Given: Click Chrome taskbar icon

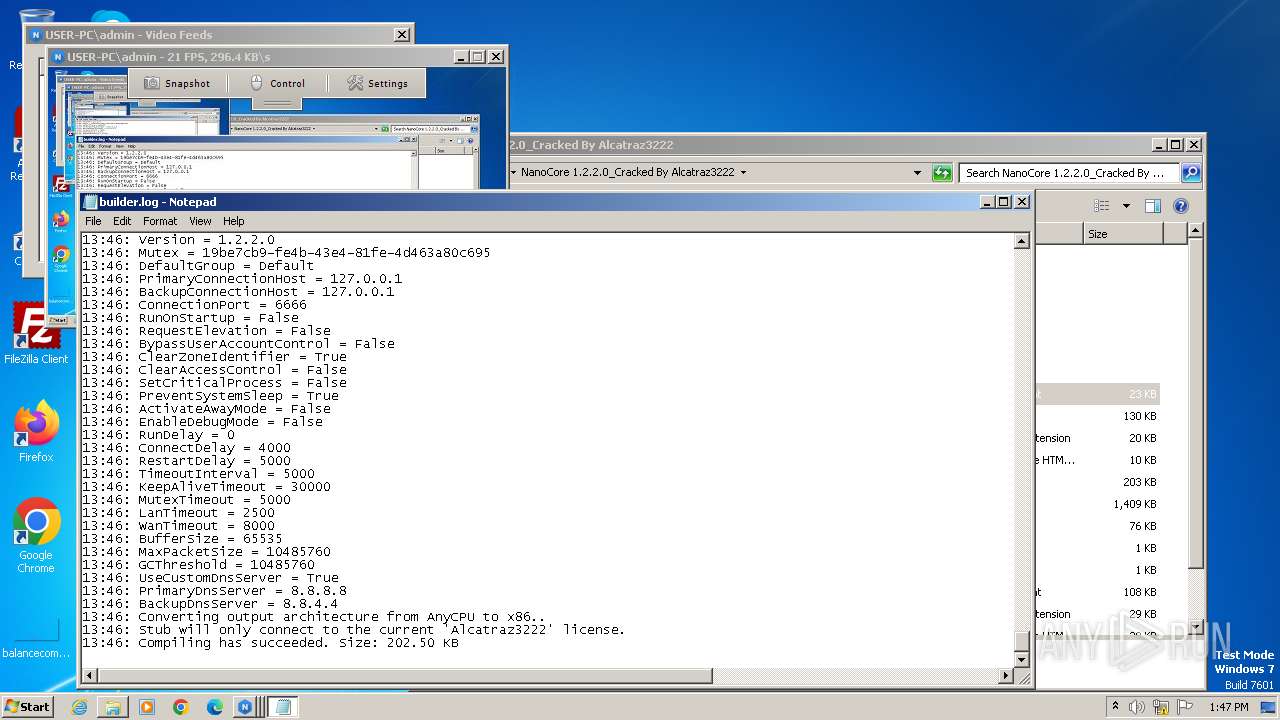Looking at the screenshot, I should coord(181,707).
